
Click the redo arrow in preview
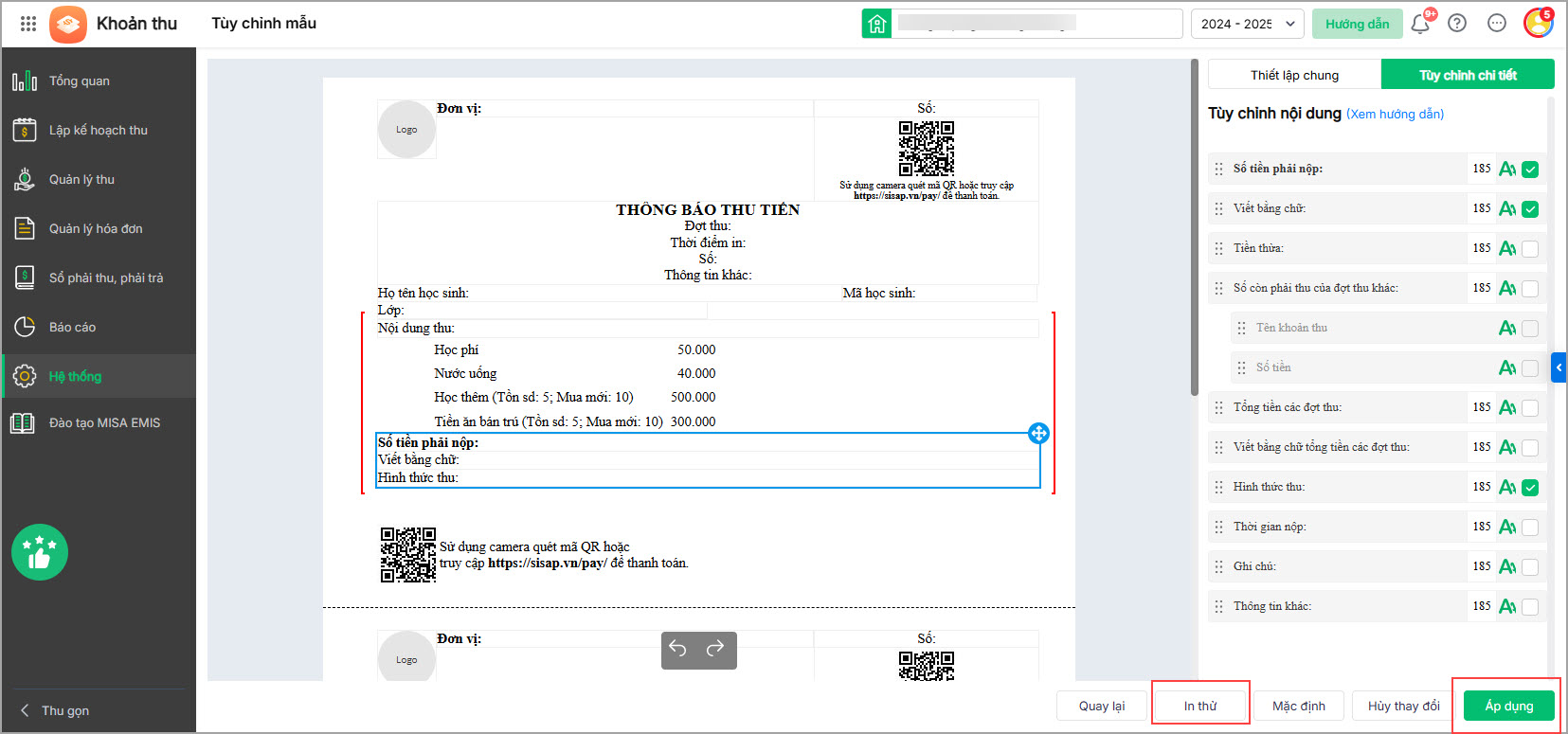(715, 648)
